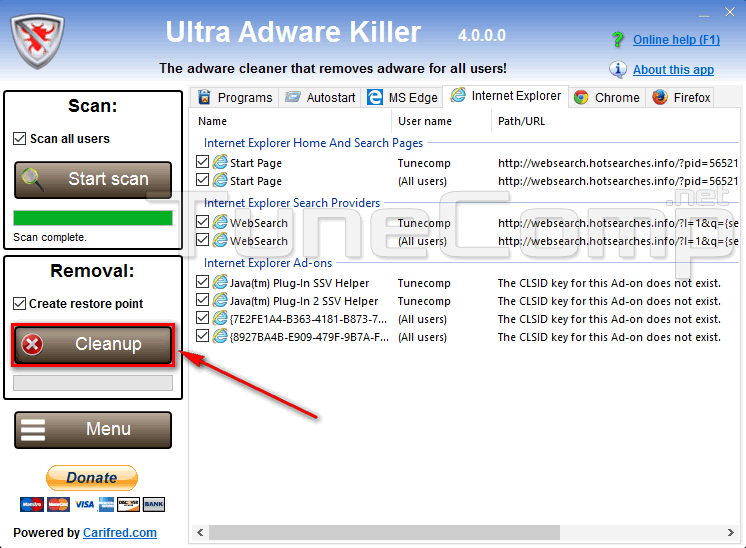Screen dimensions: 746x548
Task: Click the Internet Explorer icon on Tunecomp Start Page row
Action: coord(220,162)
